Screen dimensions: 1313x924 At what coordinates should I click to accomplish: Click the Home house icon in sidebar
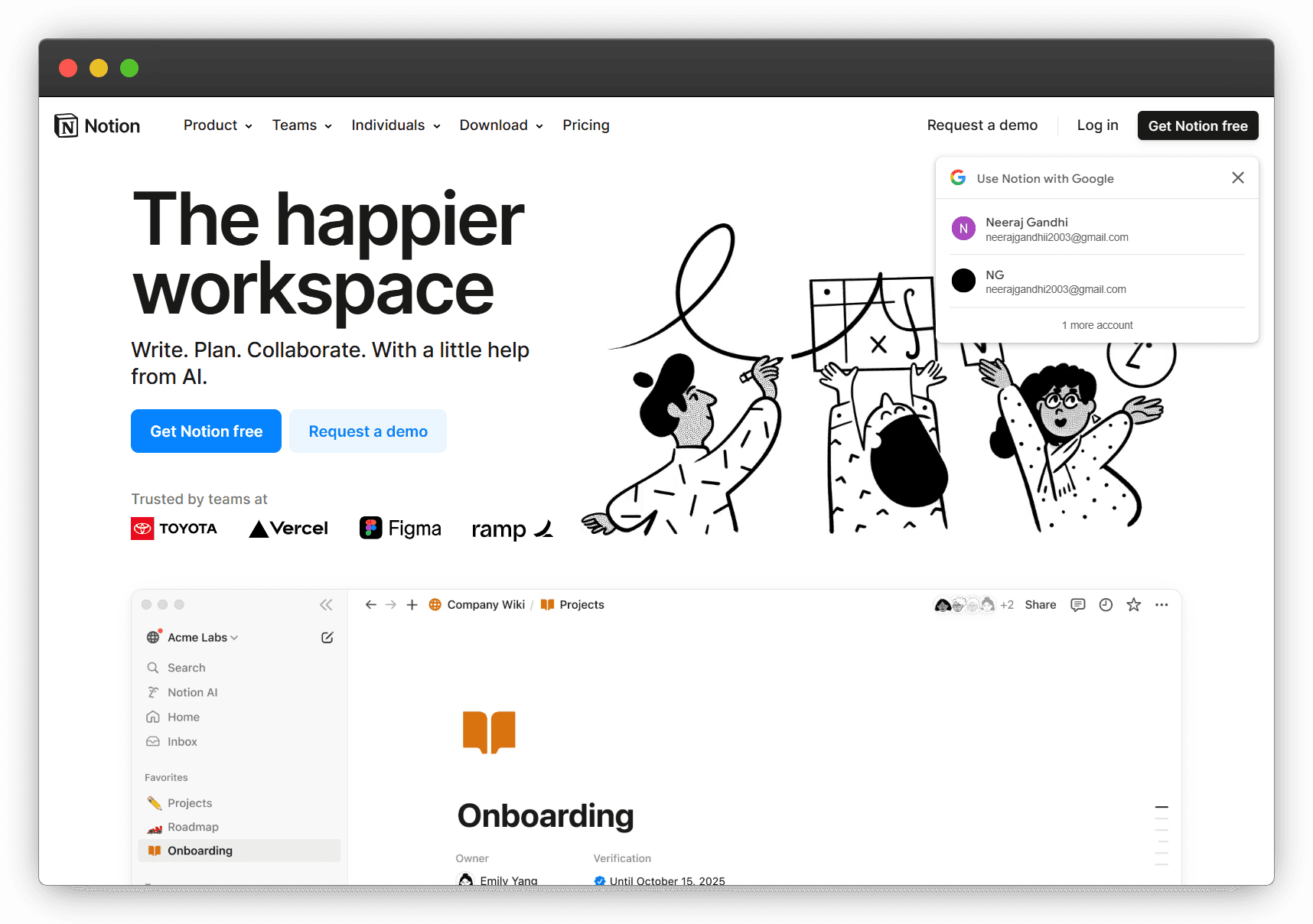pos(153,717)
